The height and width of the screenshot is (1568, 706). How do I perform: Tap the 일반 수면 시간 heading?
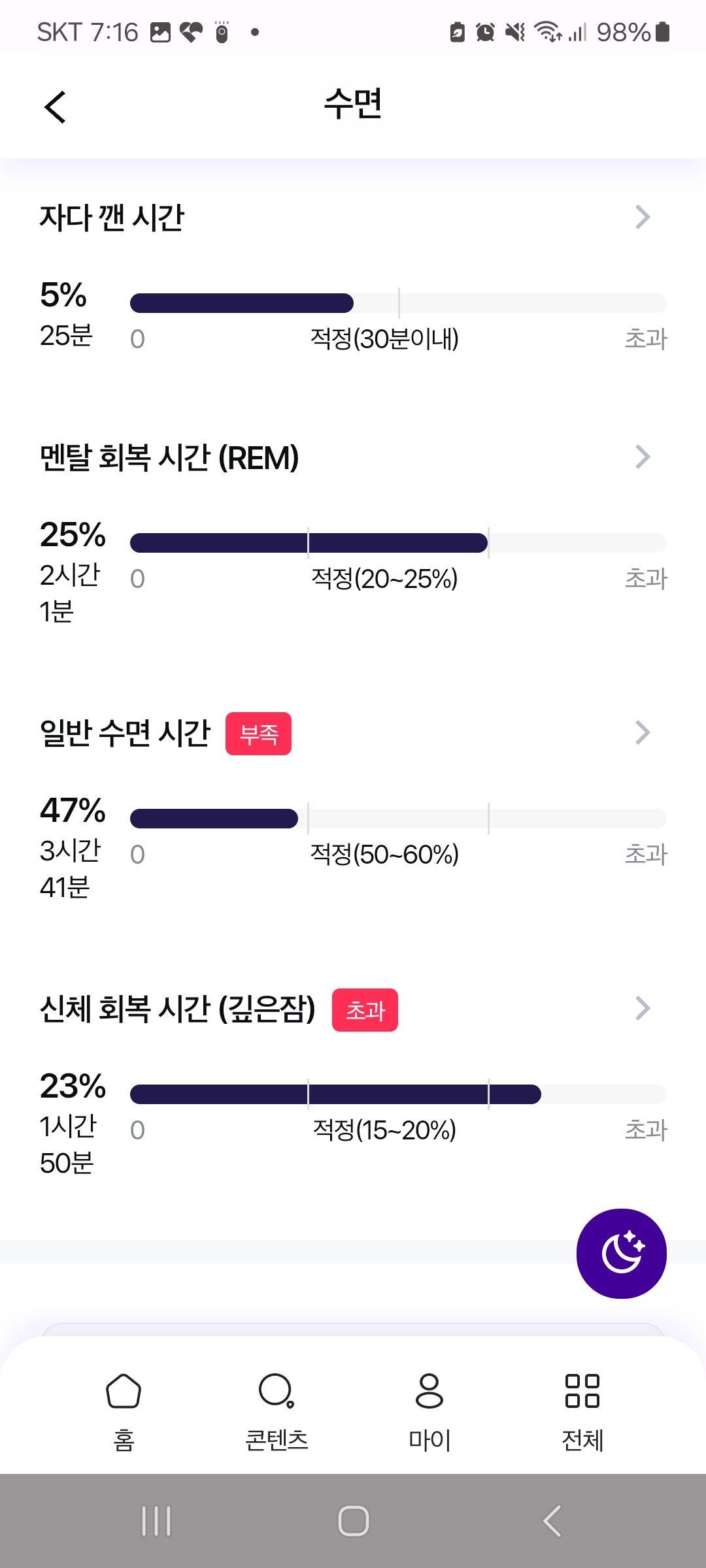pyautogui.click(x=125, y=733)
